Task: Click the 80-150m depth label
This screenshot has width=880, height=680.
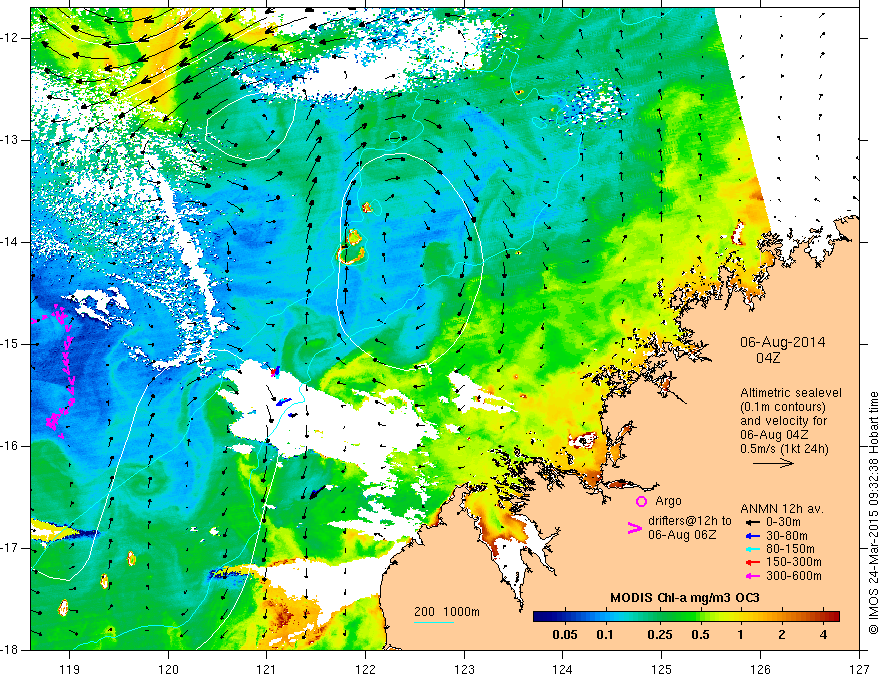Action: pyautogui.click(x=790, y=549)
